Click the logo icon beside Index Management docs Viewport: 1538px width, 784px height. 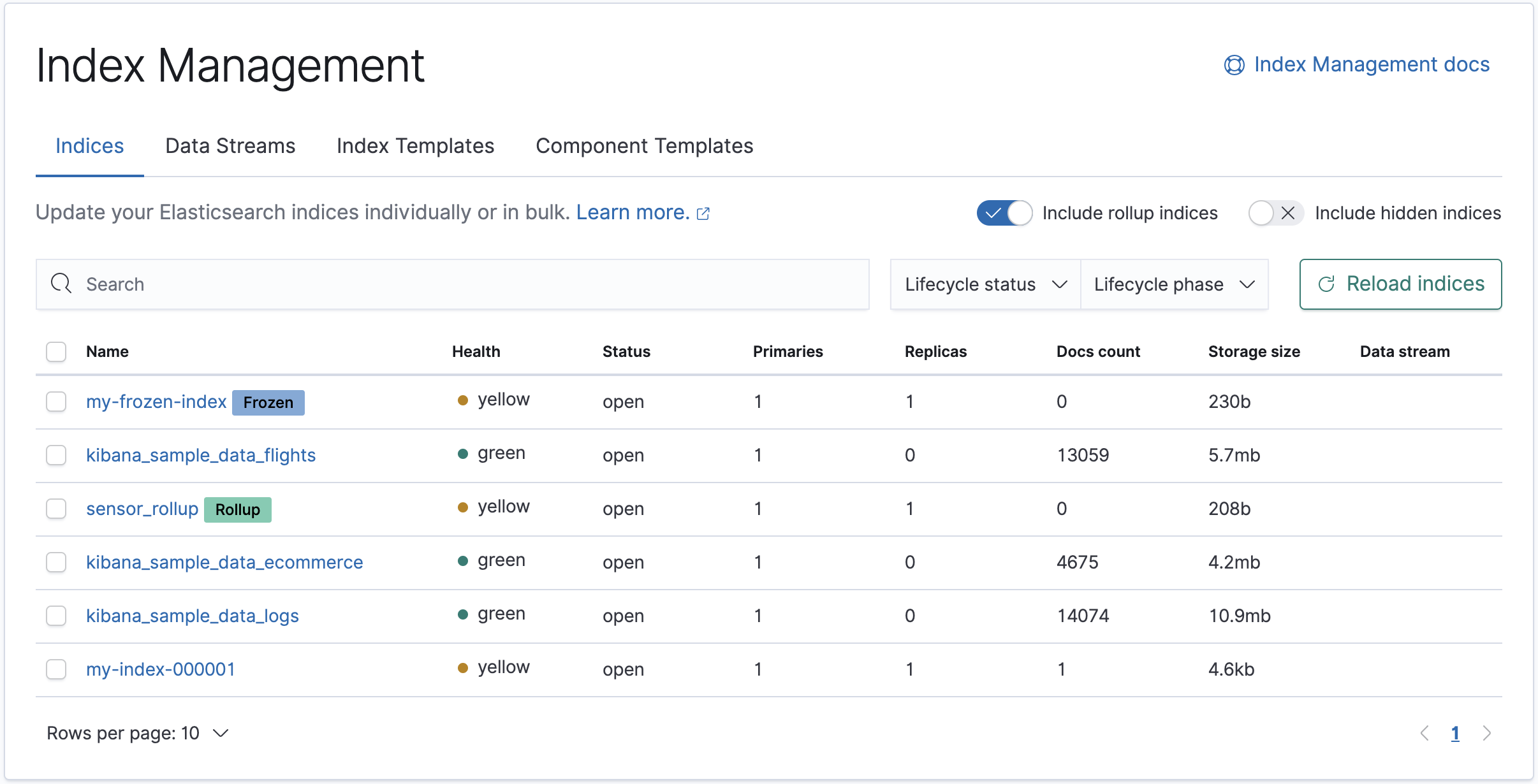pyautogui.click(x=1233, y=64)
